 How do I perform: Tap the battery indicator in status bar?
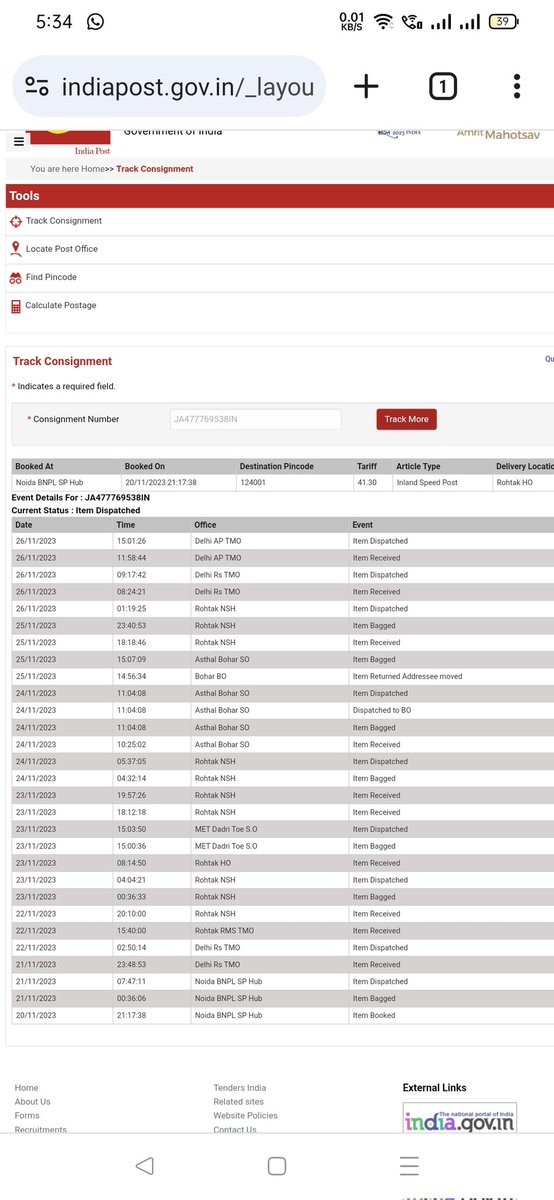[x=505, y=21]
